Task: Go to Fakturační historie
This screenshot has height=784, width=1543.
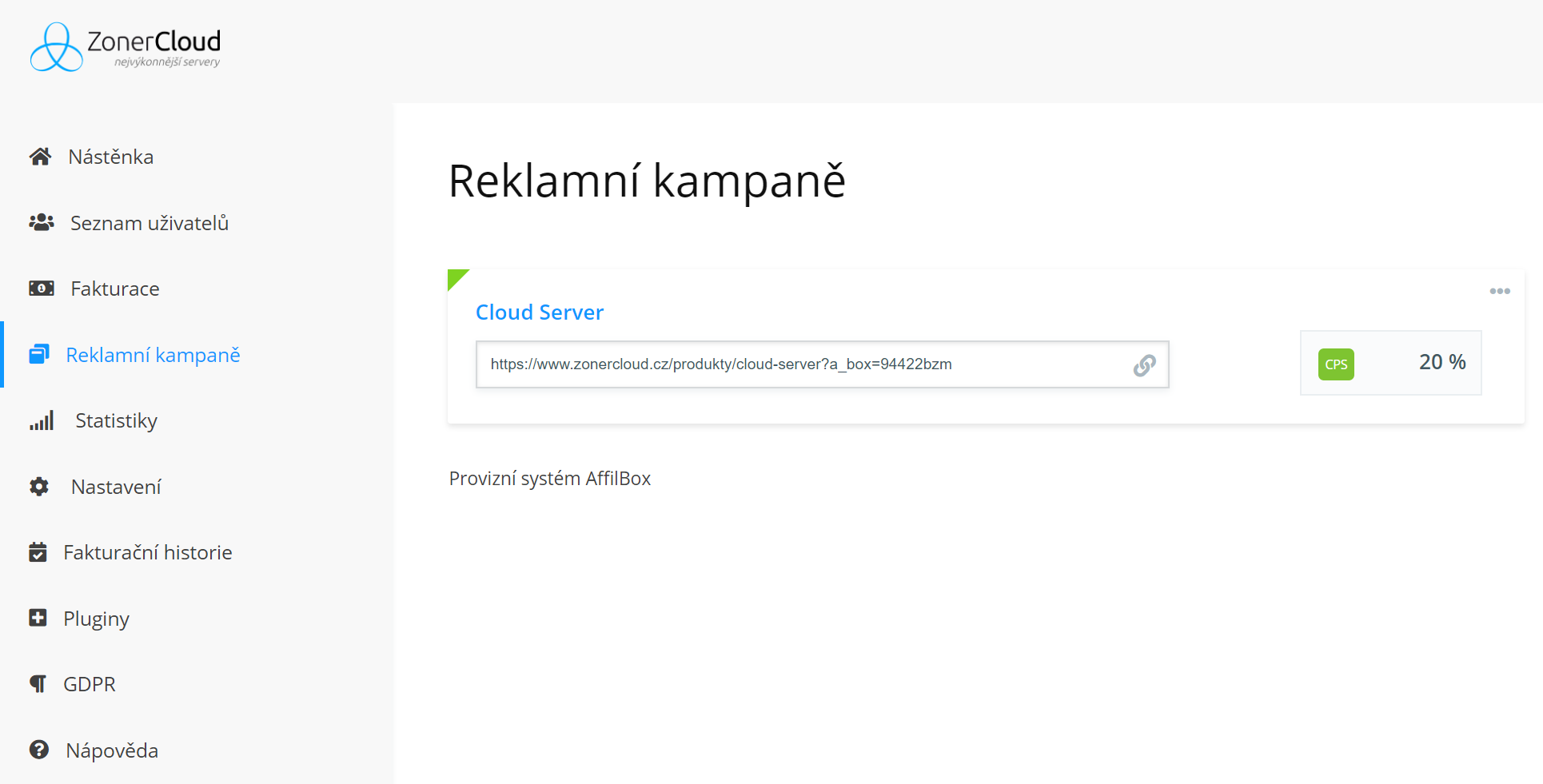Action: coord(148,552)
